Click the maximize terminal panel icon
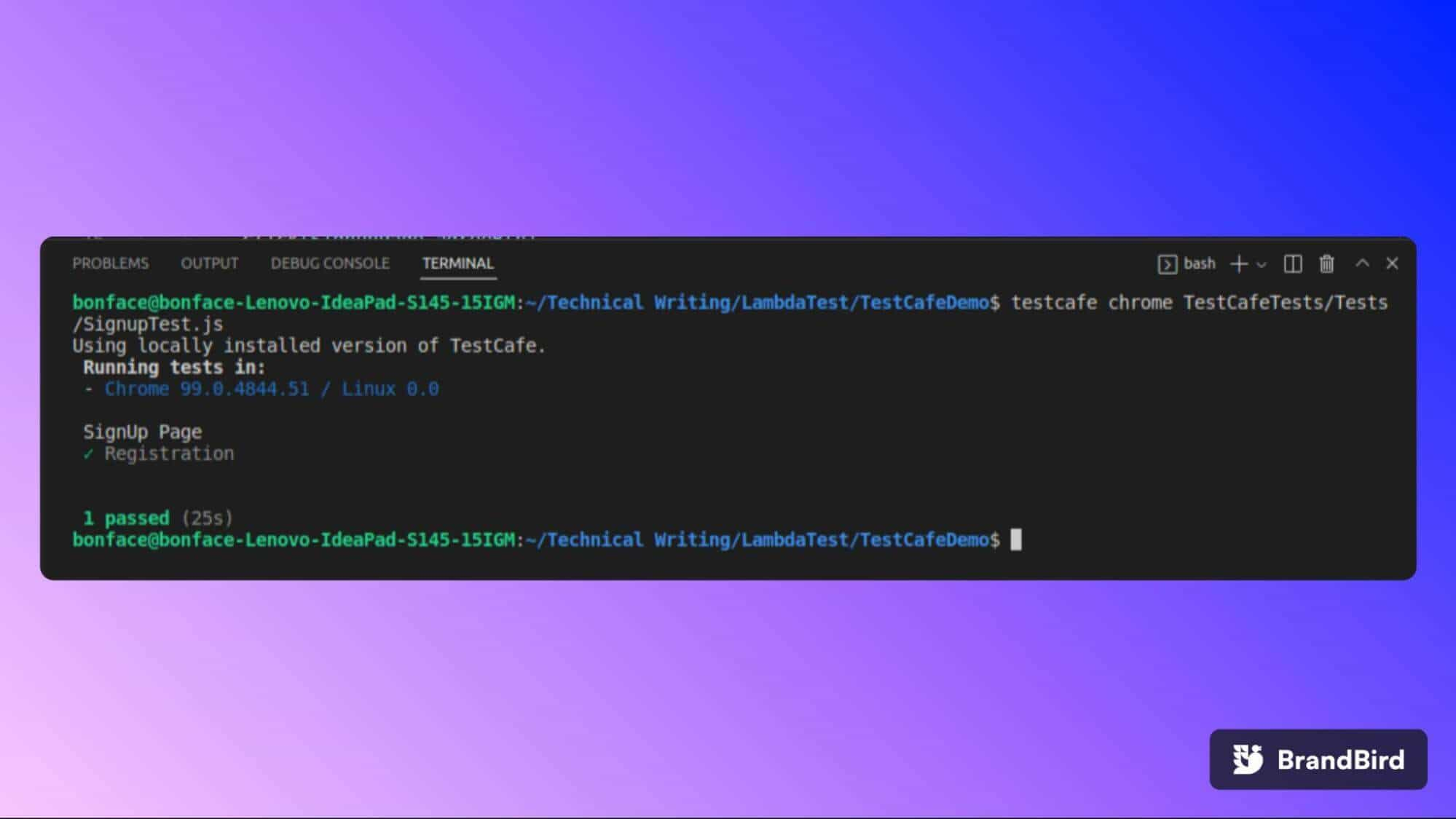Viewport: 1456px width, 819px height. 1362,263
